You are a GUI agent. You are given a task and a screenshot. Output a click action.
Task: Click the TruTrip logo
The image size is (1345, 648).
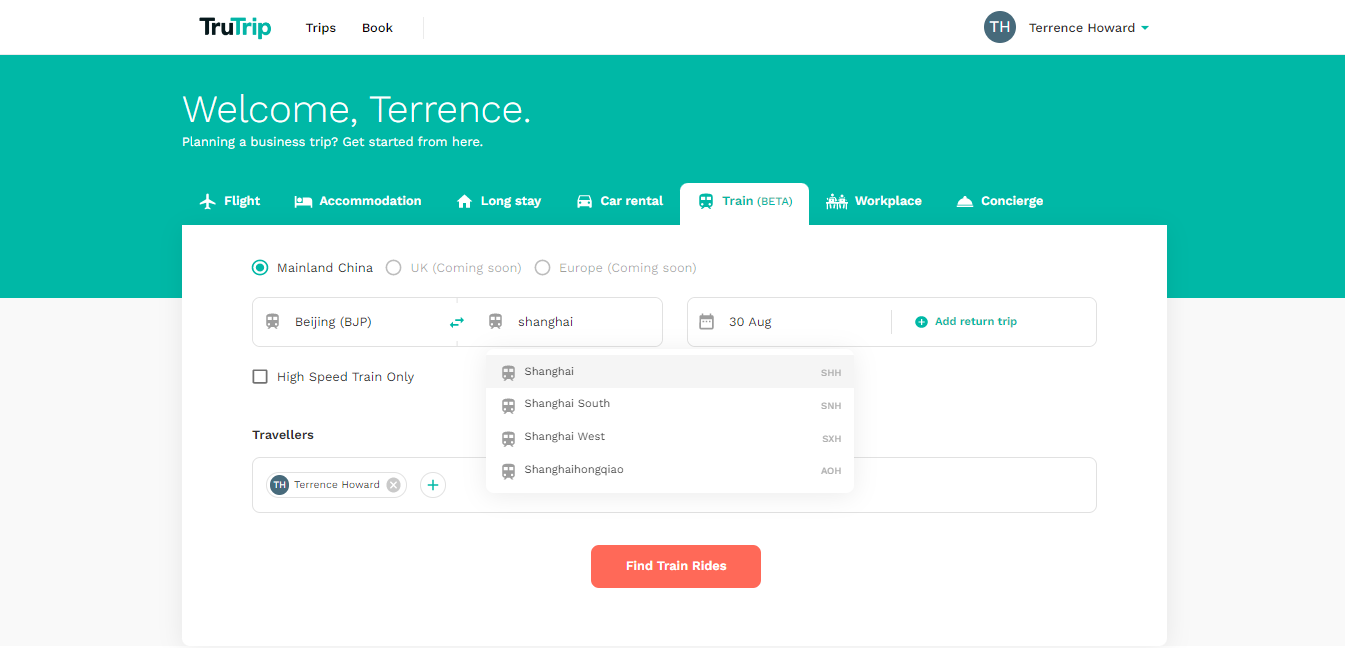(x=235, y=27)
